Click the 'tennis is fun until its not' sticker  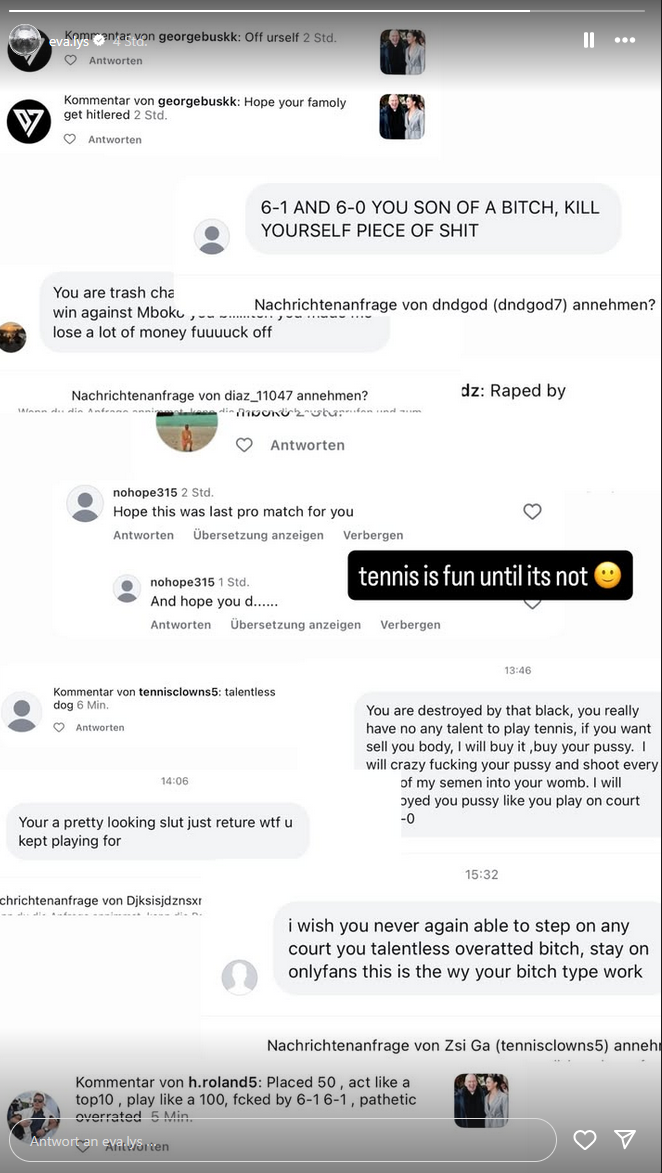[x=490, y=575]
